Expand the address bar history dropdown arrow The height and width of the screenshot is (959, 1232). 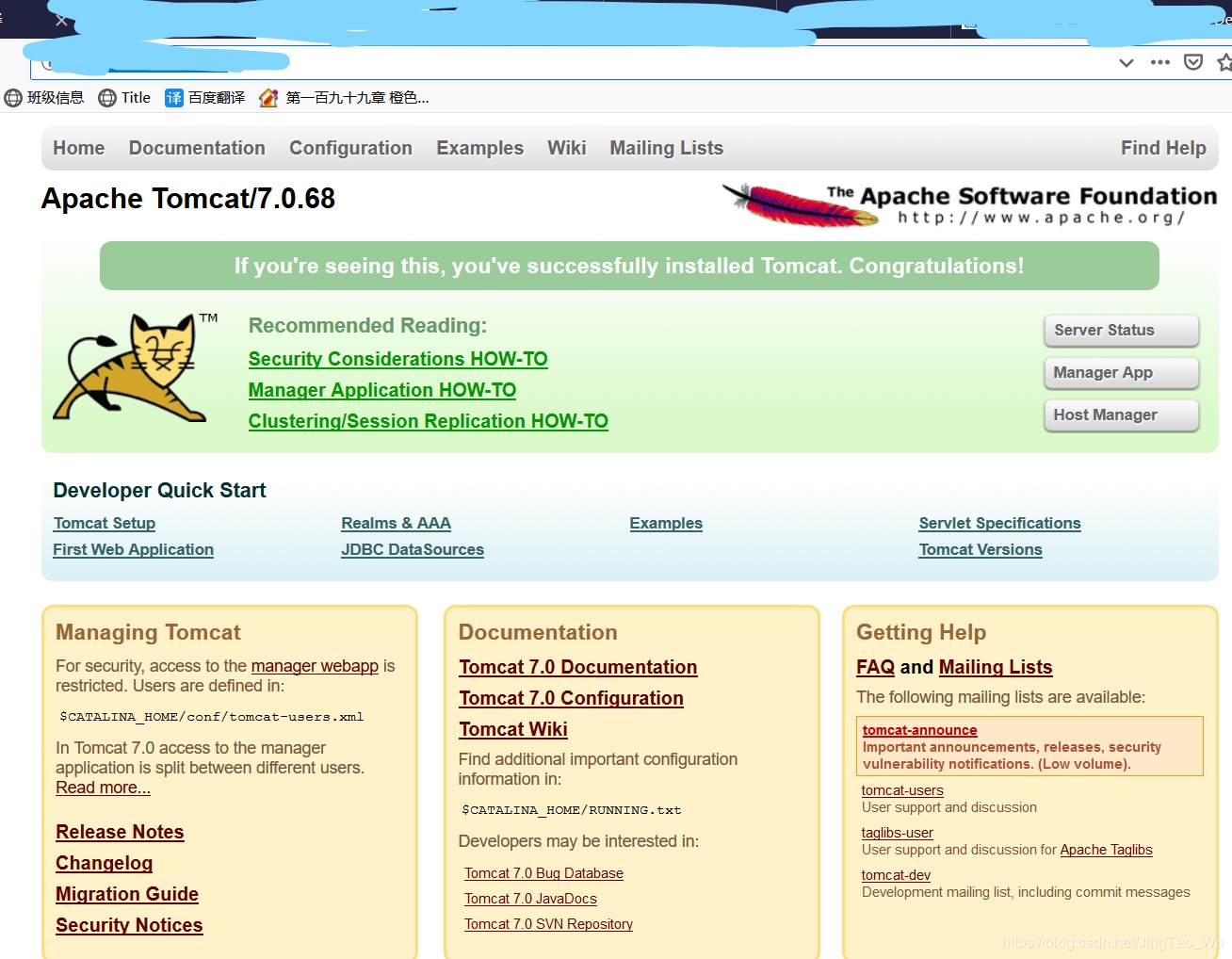pyautogui.click(x=1126, y=63)
